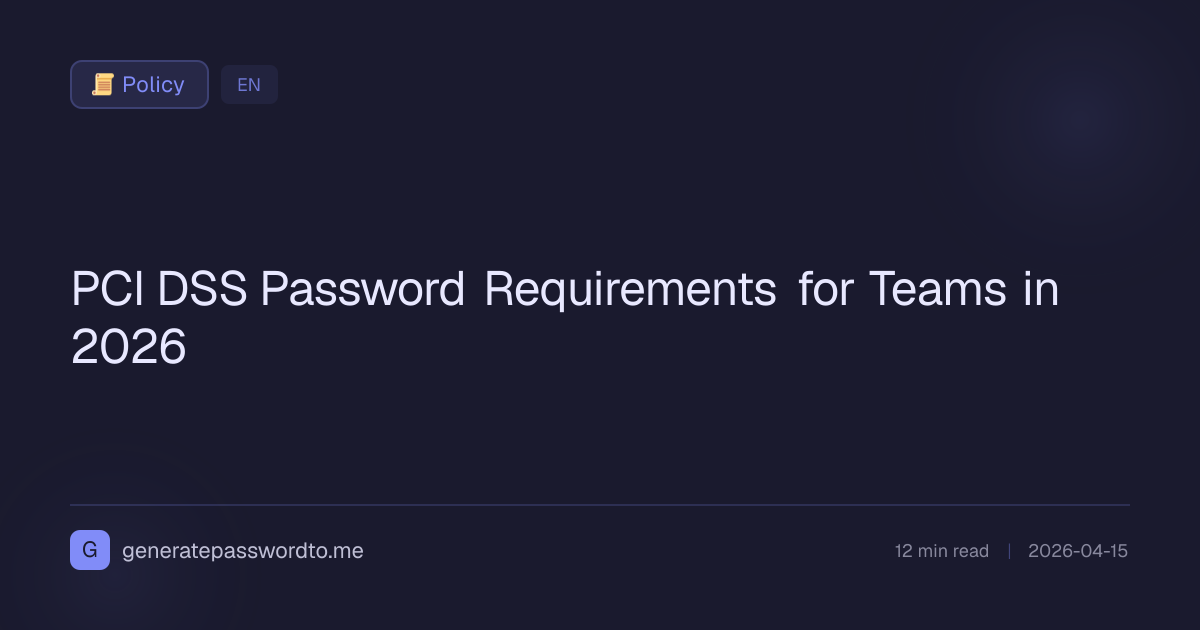The height and width of the screenshot is (630, 1200).
Task: Click the word "in" ending the first title line
Action: [x=1041, y=290]
